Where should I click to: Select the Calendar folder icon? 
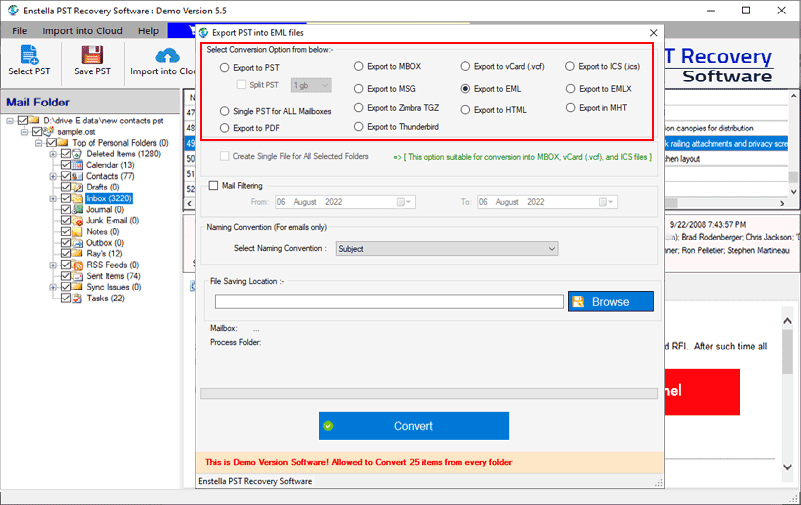tap(78, 165)
